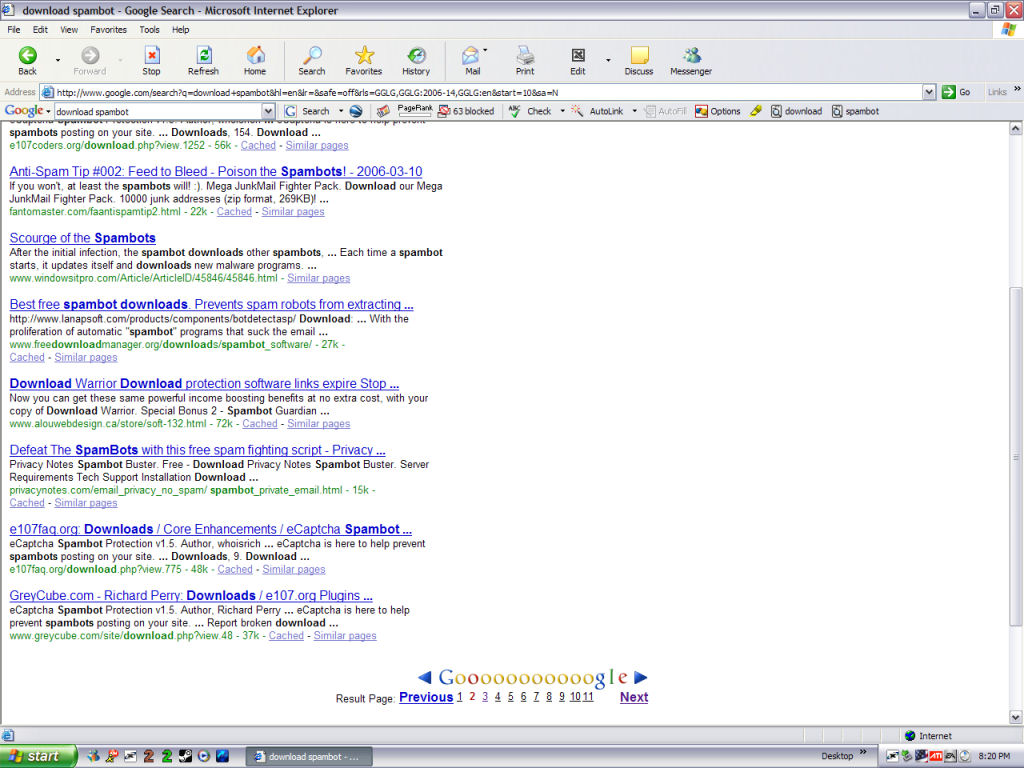Open the View menu

click(x=69, y=29)
